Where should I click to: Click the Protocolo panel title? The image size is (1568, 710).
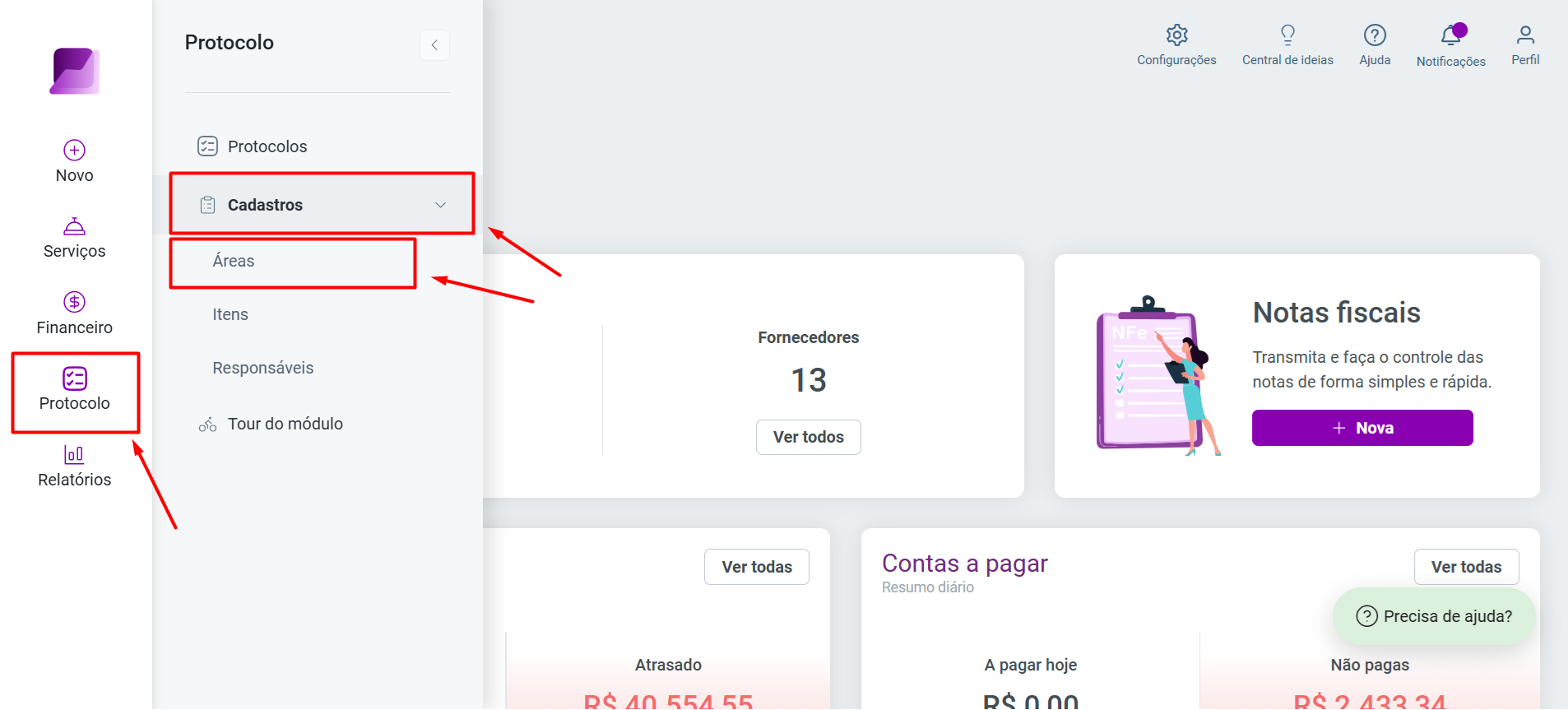(x=230, y=43)
